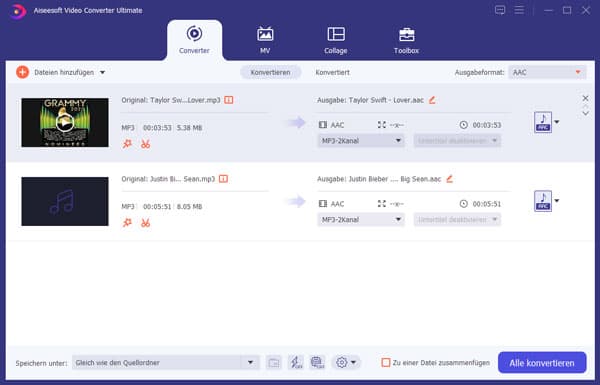600x385 pixels.
Task: Open the cut scissors icon for Justin Bieber
Action: 145,223
